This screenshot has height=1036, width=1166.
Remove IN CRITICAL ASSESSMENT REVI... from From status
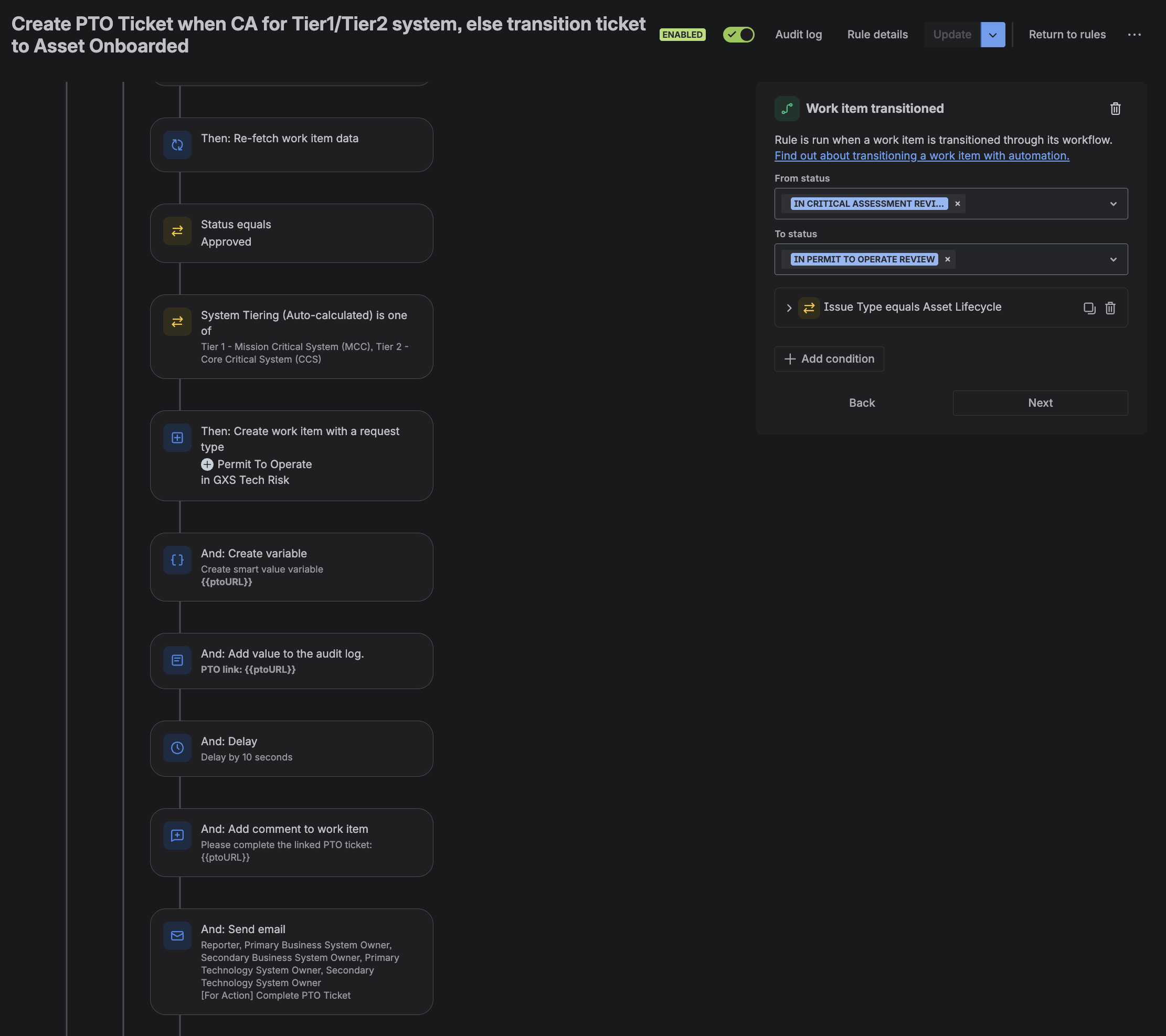pyautogui.click(x=957, y=204)
